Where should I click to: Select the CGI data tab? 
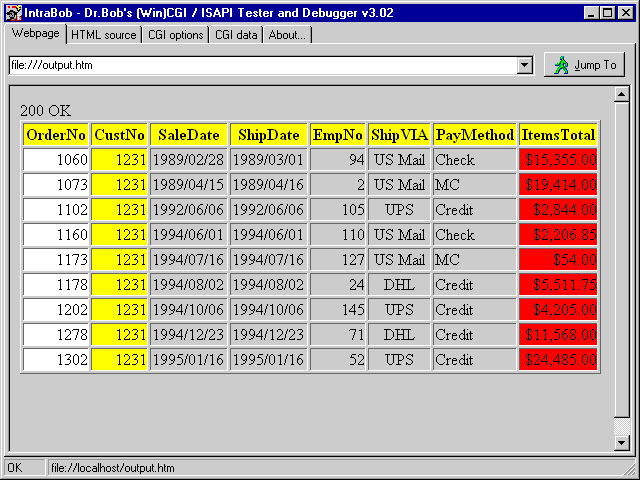coord(236,35)
